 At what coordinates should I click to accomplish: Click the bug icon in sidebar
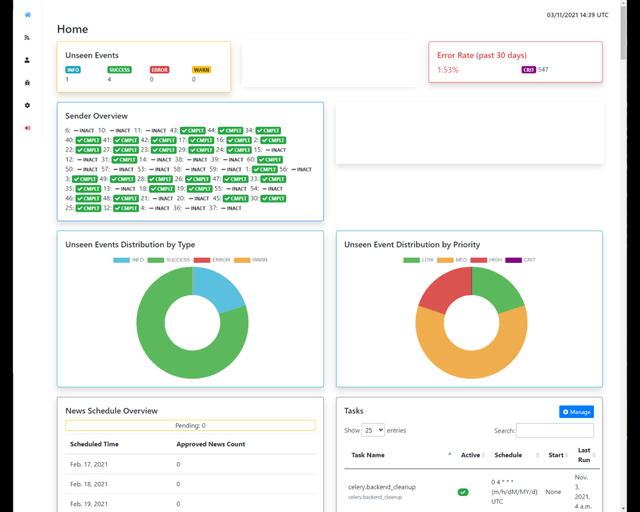[x=27, y=82]
